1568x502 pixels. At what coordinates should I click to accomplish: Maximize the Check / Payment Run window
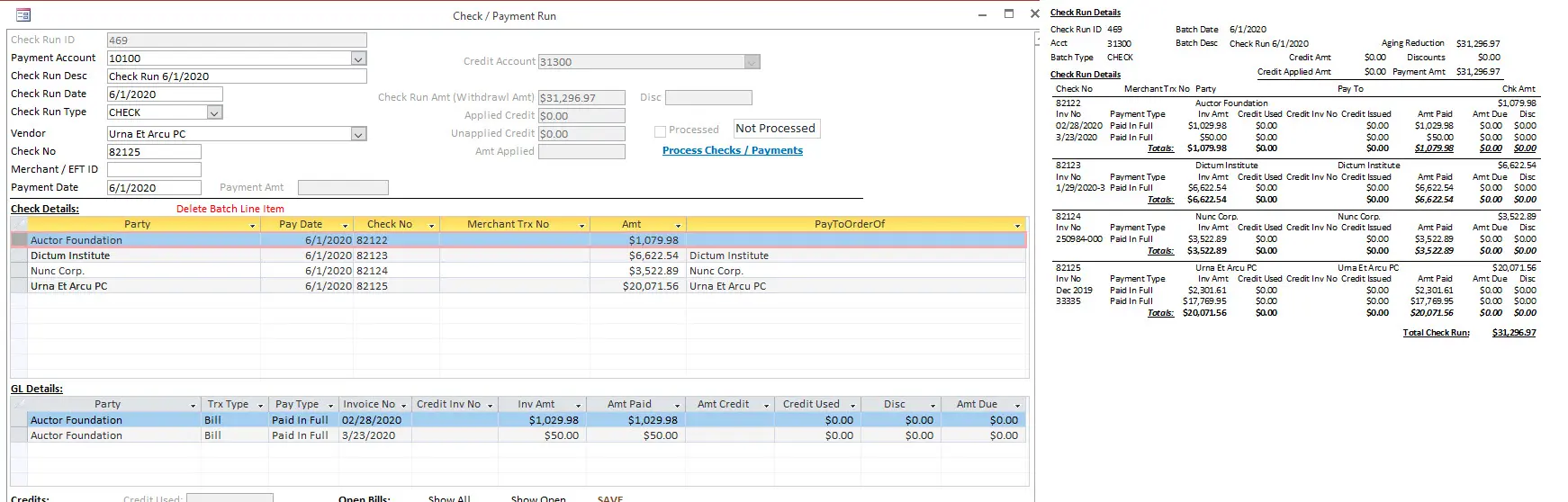[1008, 14]
